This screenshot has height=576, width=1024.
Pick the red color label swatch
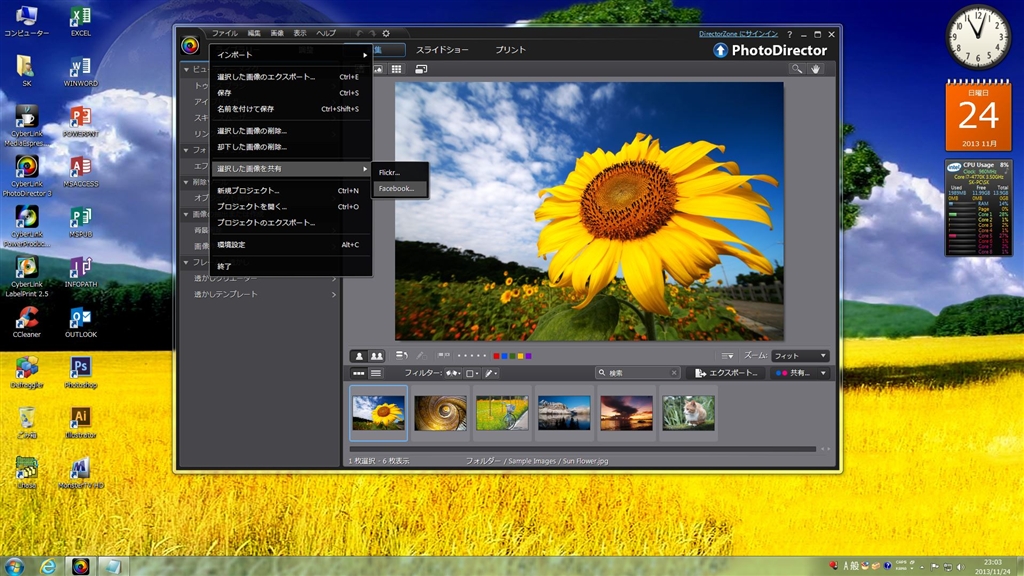coord(497,356)
